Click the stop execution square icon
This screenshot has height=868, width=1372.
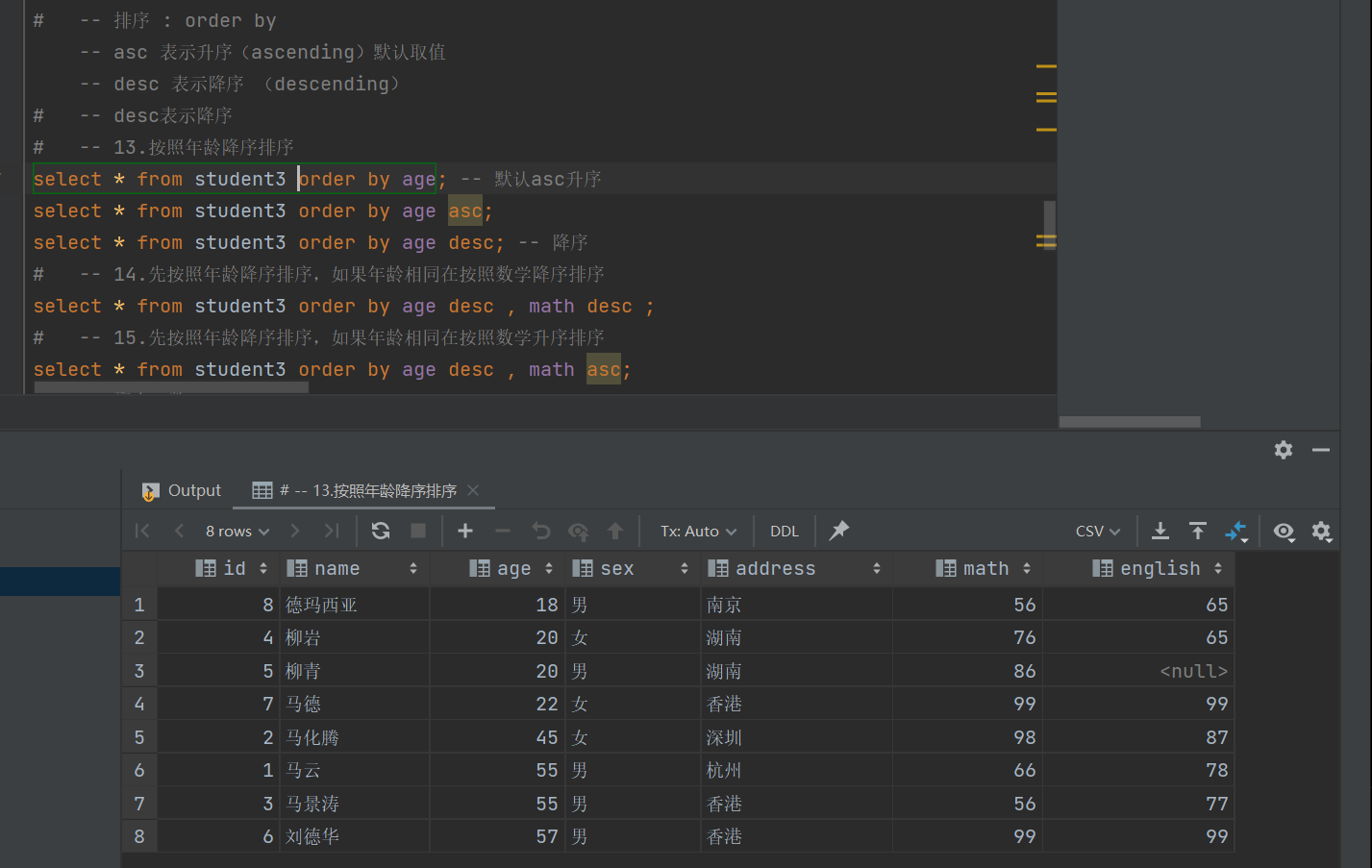418,531
